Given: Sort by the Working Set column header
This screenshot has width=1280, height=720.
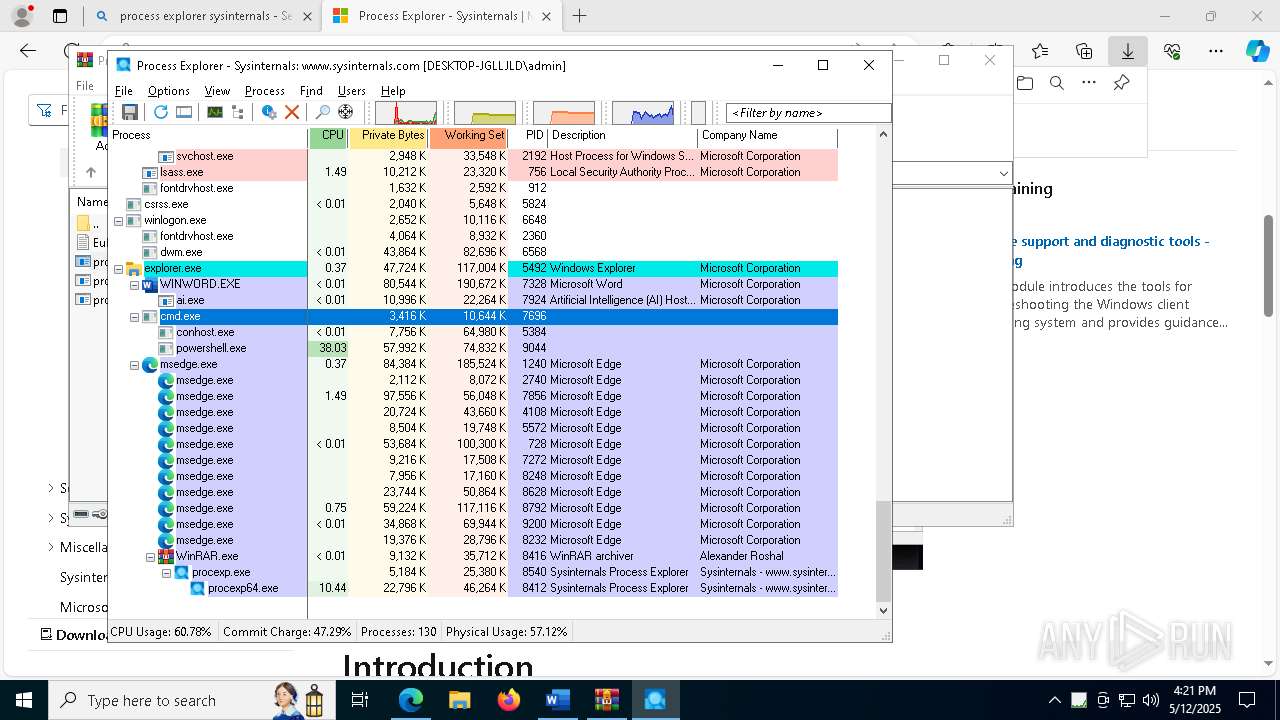Looking at the screenshot, I should pyautogui.click(x=469, y=136).
